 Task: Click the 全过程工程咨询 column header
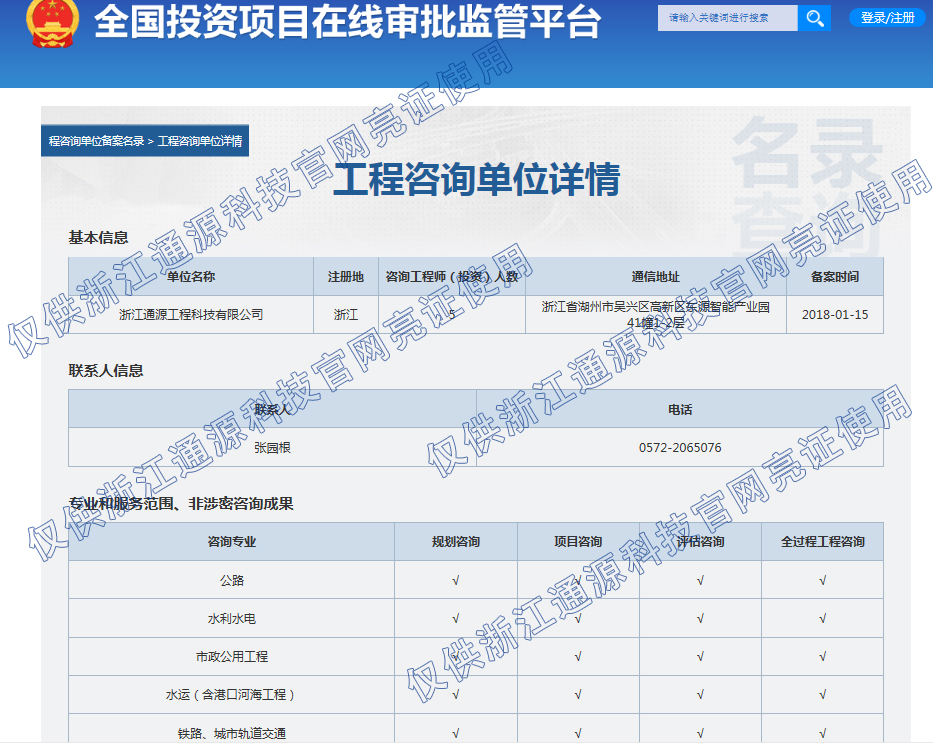pyautogui.click(x=822, y=542)
